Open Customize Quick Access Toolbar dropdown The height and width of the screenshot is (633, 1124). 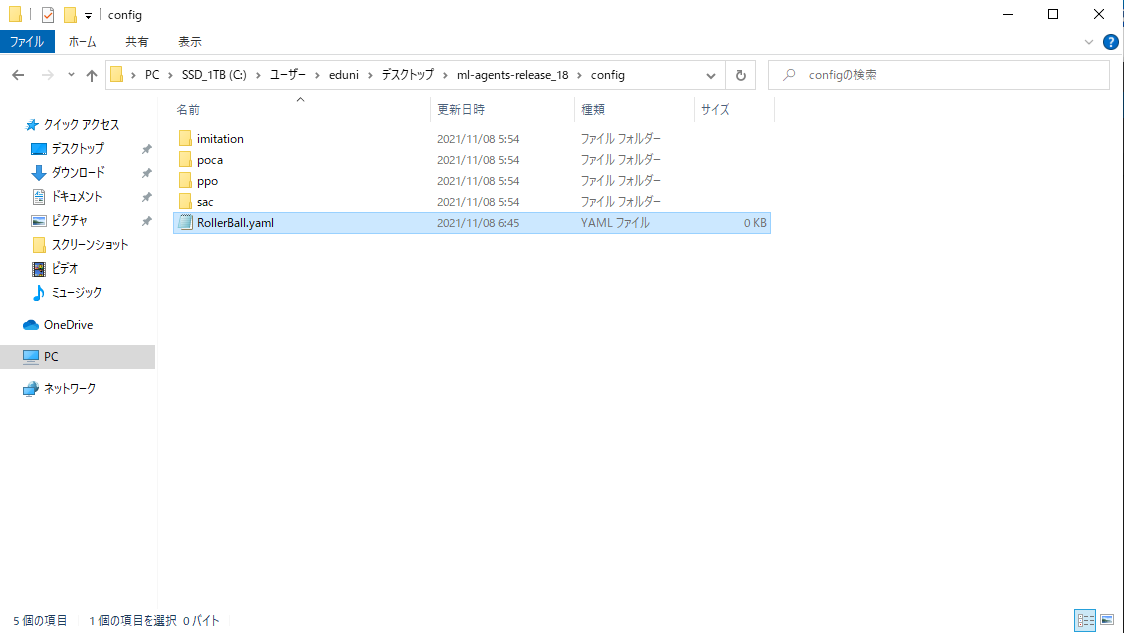pos(88,15)
